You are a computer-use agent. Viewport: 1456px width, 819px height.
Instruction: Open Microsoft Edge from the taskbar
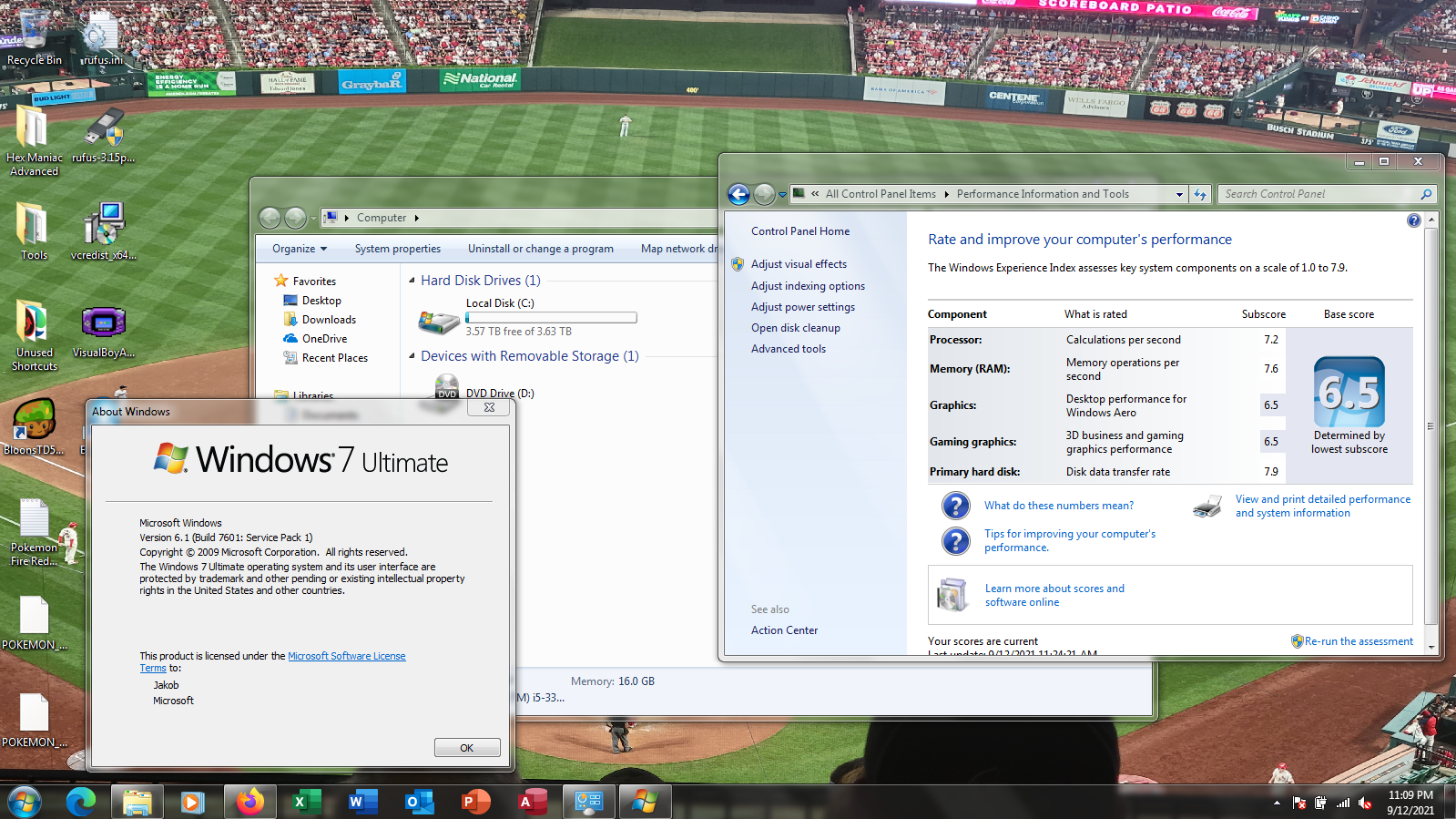pyautogui.click(x=81, y=802)
